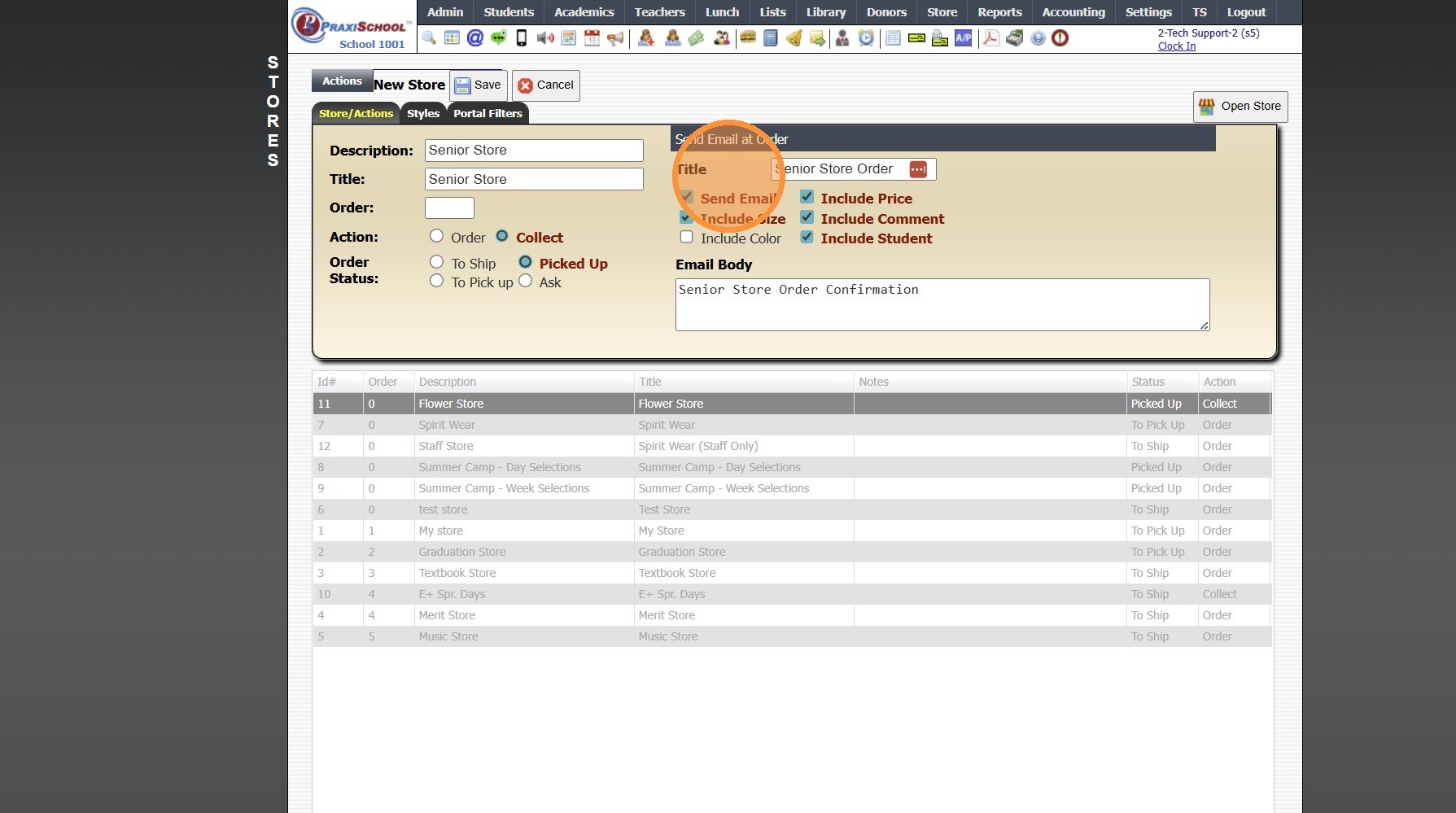Select To Ship order status

coord(437,262)
